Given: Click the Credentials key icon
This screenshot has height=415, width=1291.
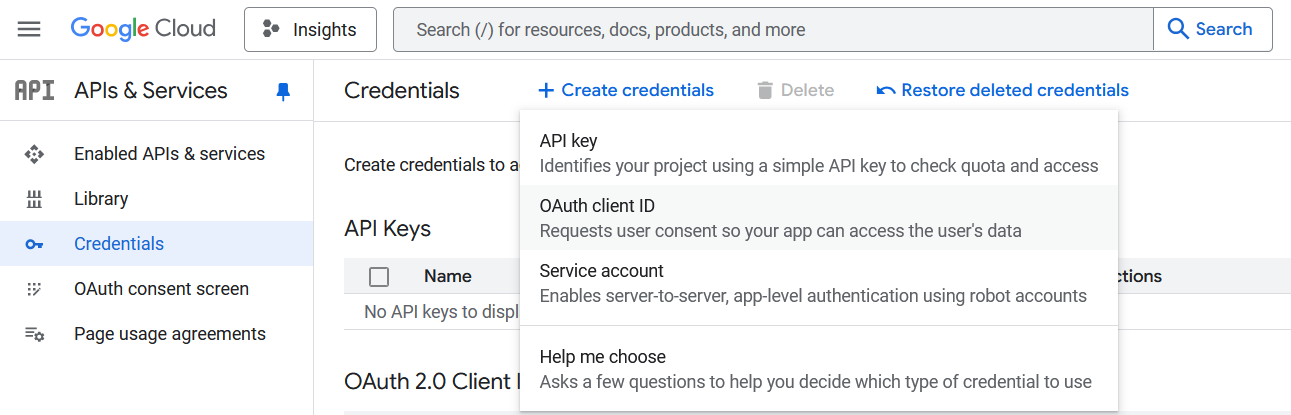Looking at the screenshot, I should click(x=35, y=244).
